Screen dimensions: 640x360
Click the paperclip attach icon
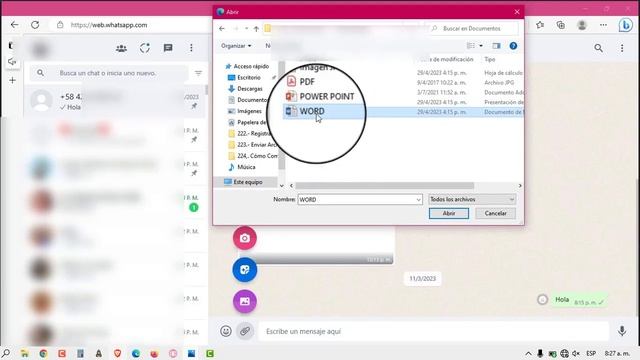(244, 331)
